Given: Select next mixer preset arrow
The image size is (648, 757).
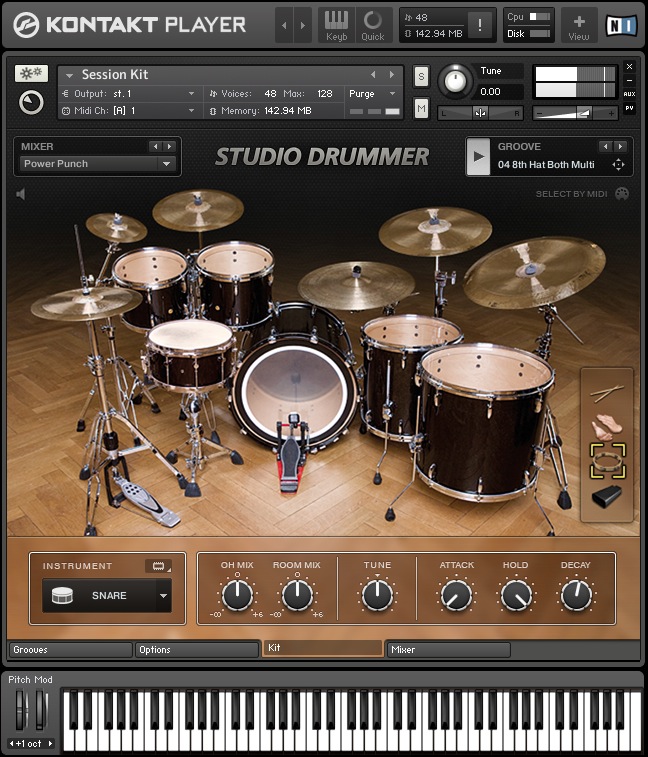Looking at the screenshot, I should point(169,146).
